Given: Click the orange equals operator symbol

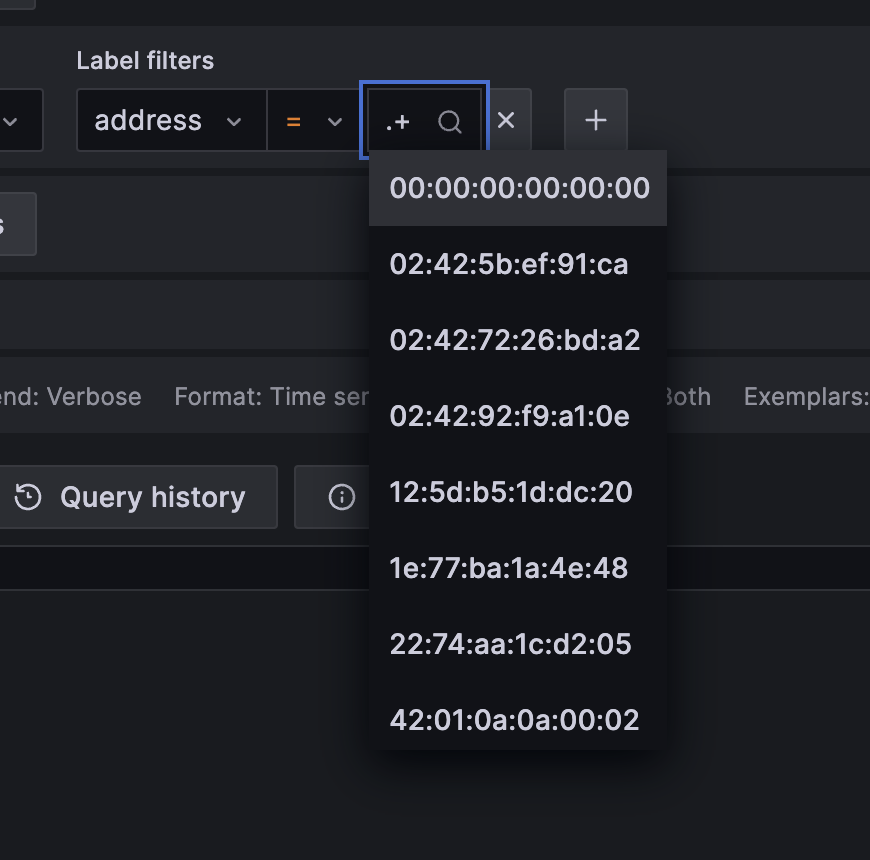Looking at the screenshot, I should pos(294,120).
